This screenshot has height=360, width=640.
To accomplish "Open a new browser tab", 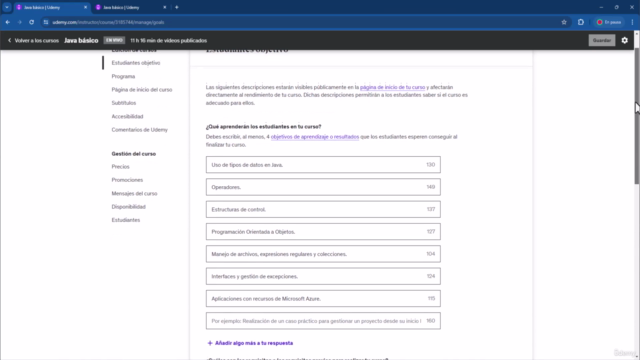I will click(177, 7).
